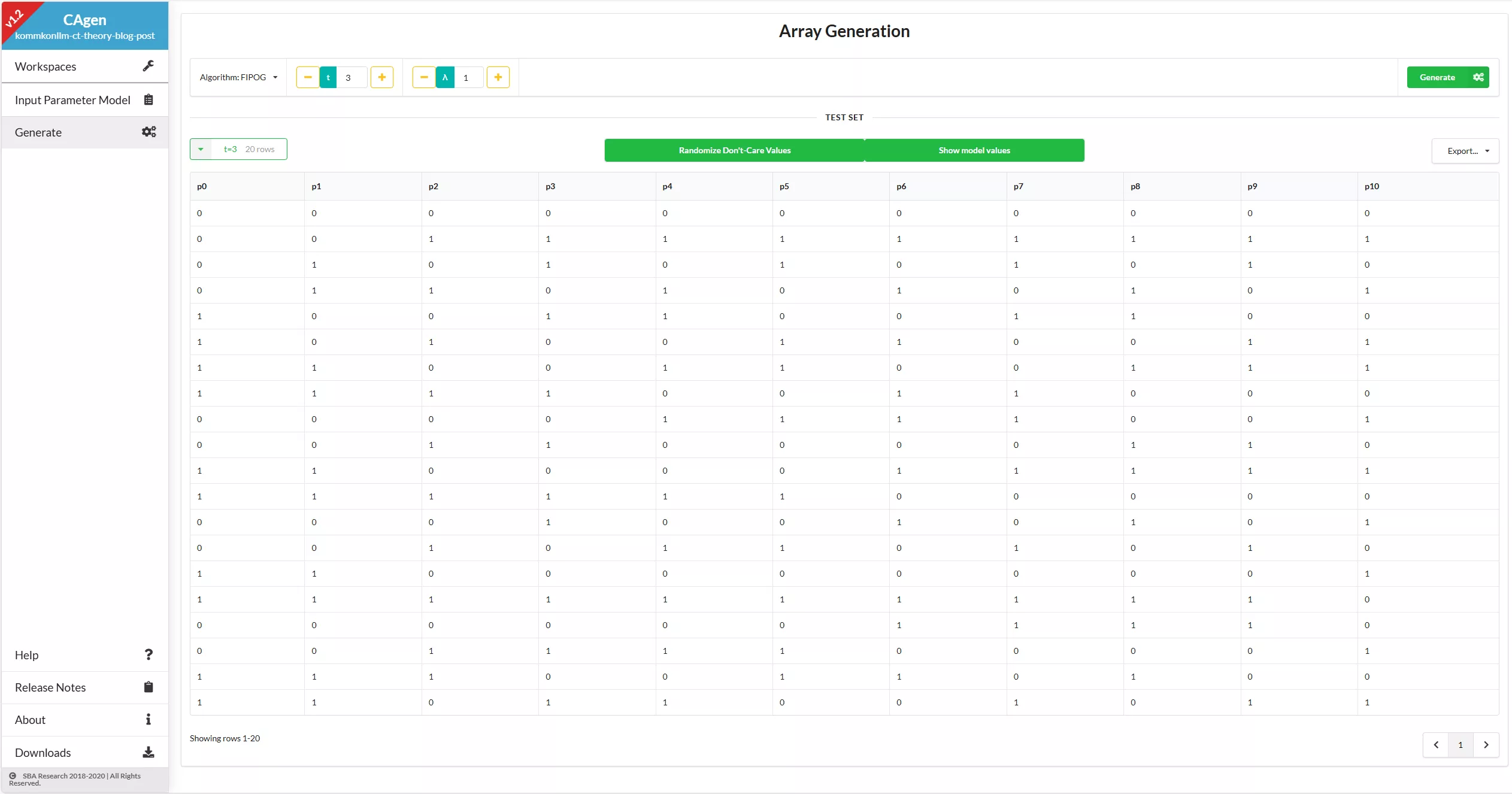1512x794 pixels.
Task: Click the info icon next to About
Action: [x=149, y=719]
